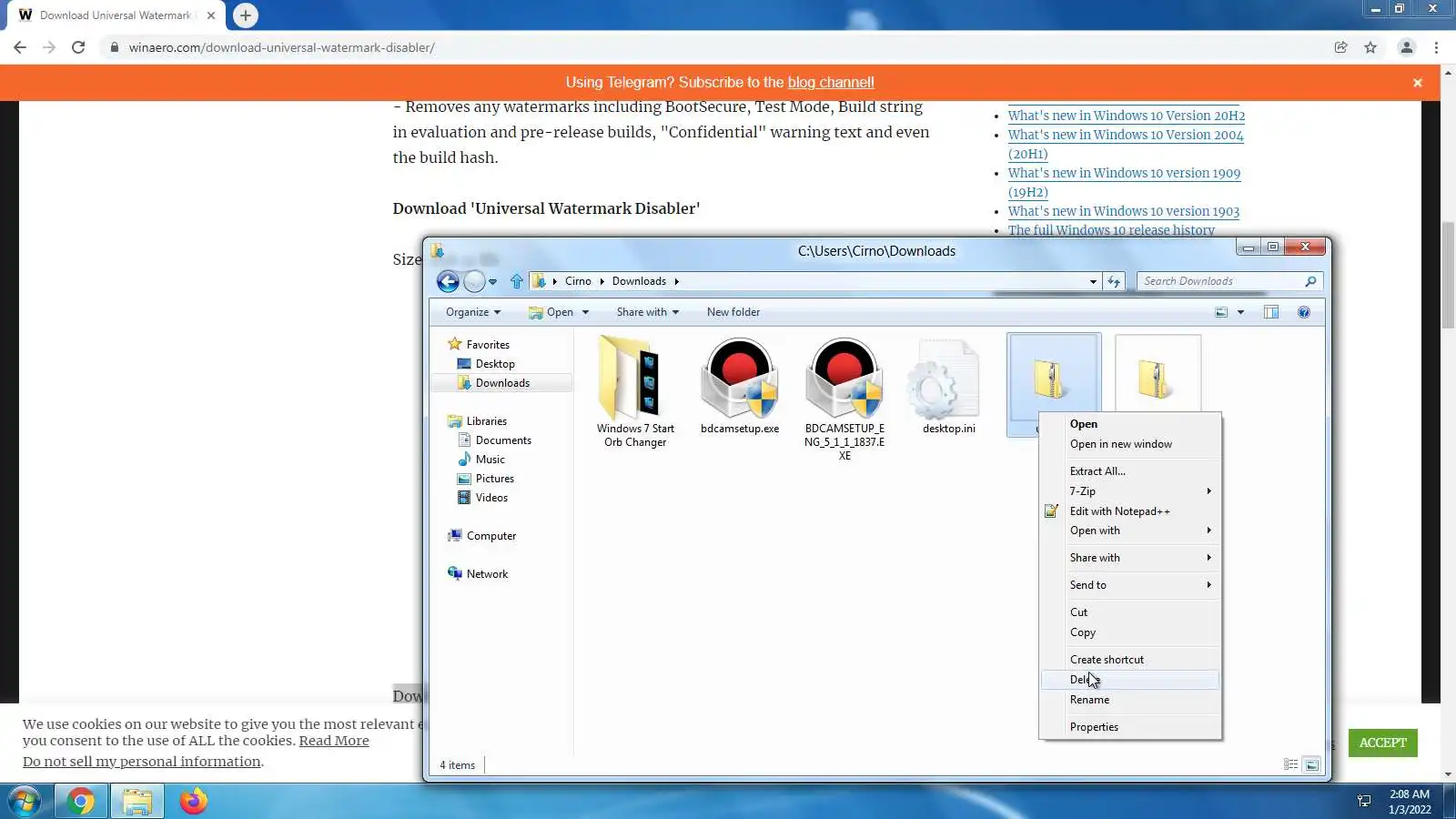Click the Downloads breadcrumb in address bar
Screen dimensions: 1456x819
coord(639,281)
